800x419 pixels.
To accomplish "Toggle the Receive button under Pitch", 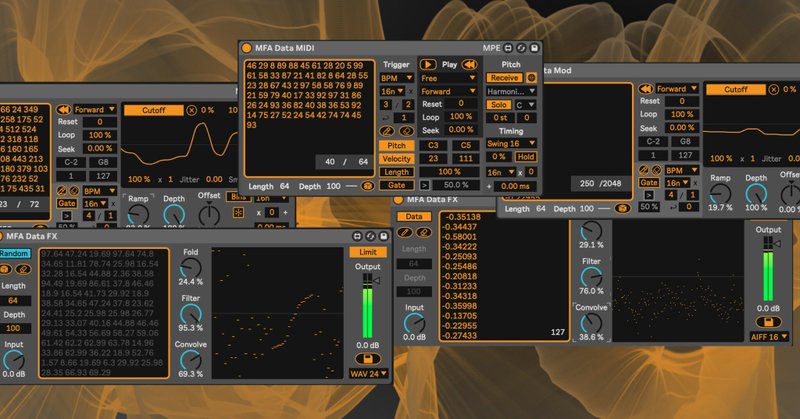I will click(x=504, y=78).
